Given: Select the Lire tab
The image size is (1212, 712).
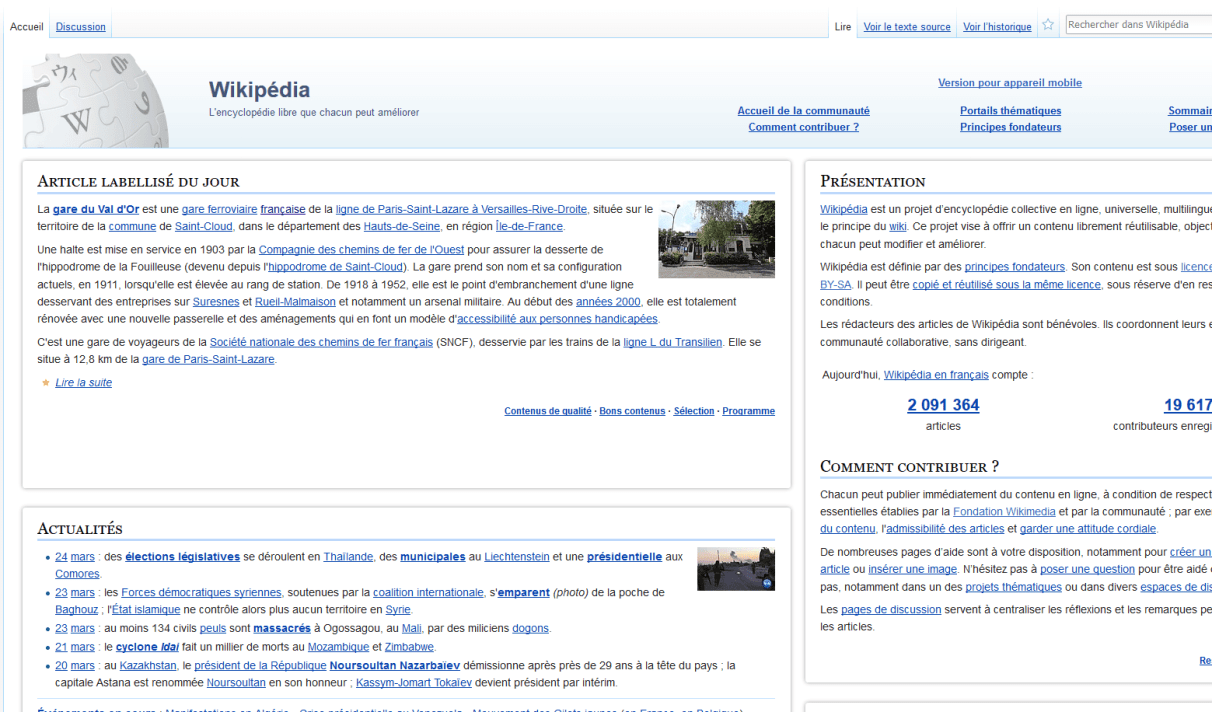Looking at the screenshot, I should 842,26.
